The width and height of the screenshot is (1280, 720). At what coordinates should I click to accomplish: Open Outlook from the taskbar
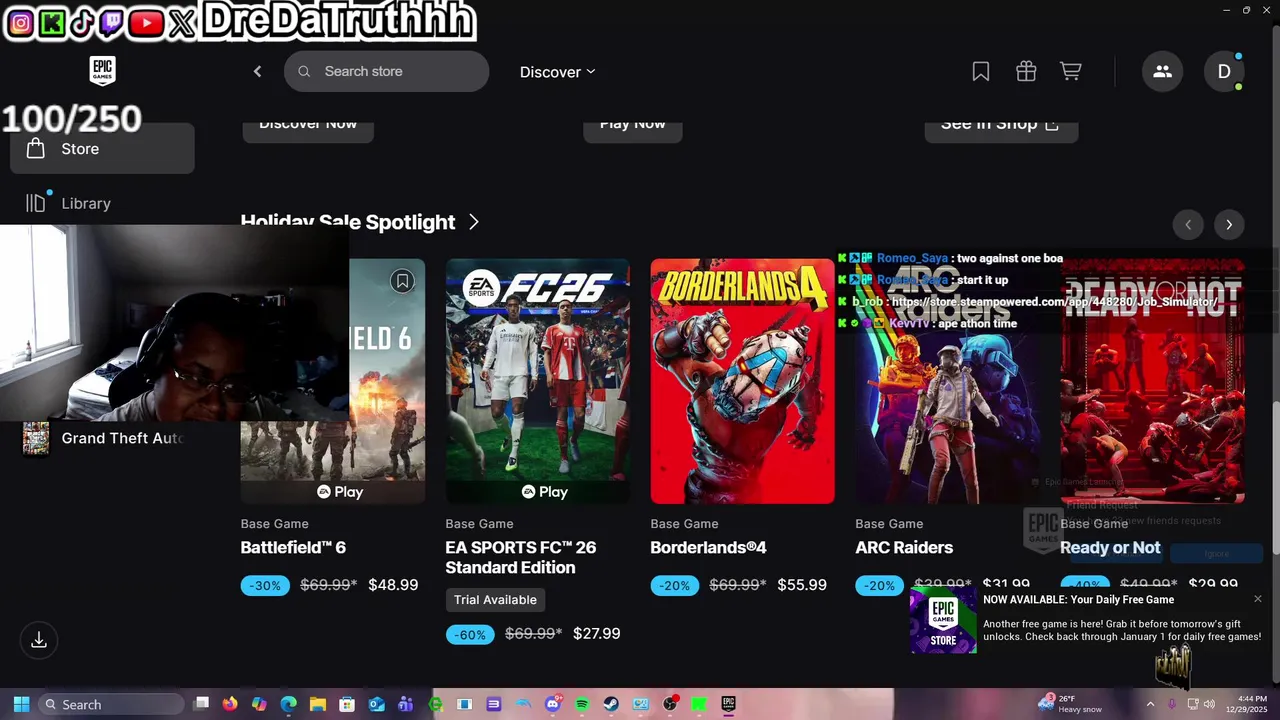(x=377, y=704)
